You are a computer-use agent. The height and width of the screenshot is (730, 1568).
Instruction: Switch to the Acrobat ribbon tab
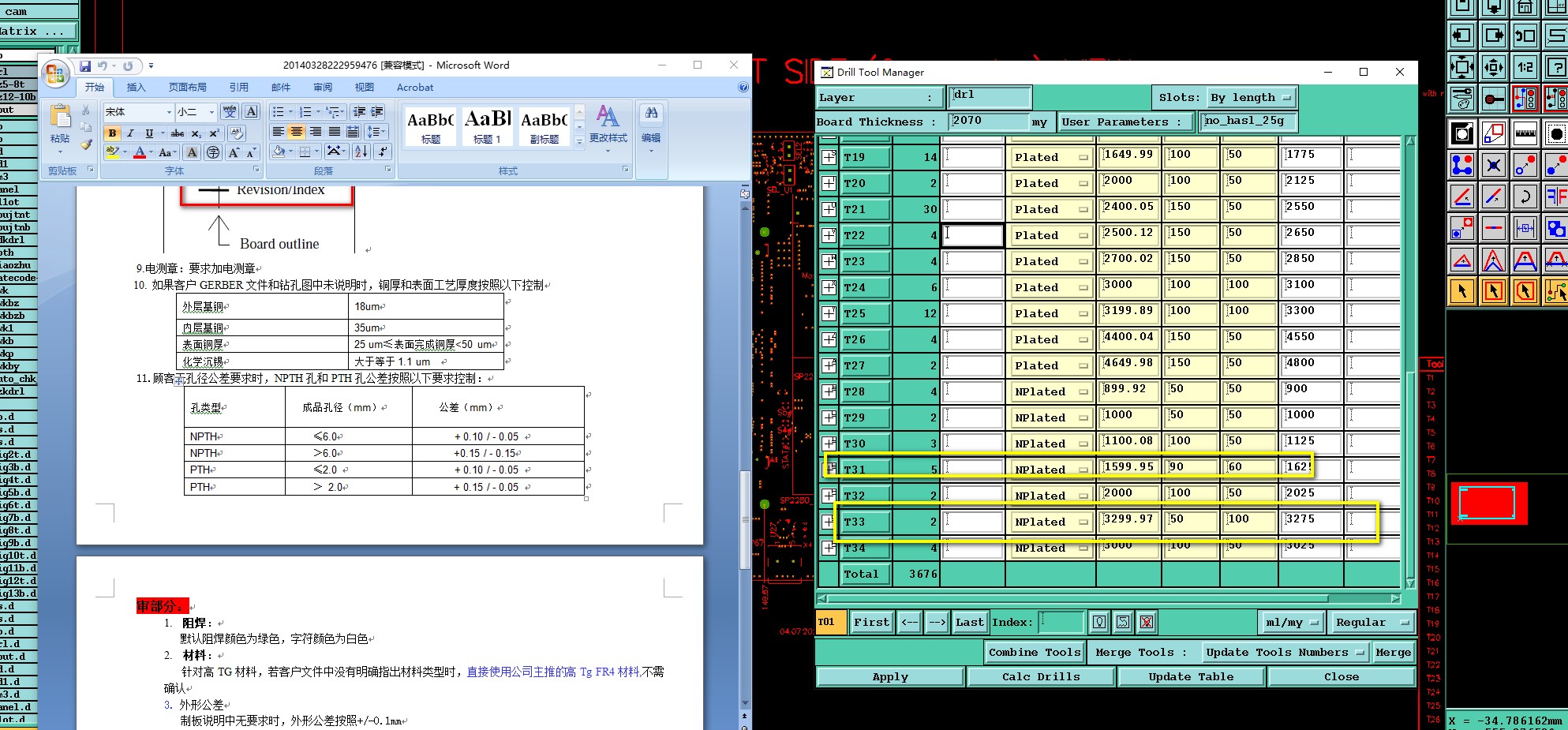tap(415, 88)
